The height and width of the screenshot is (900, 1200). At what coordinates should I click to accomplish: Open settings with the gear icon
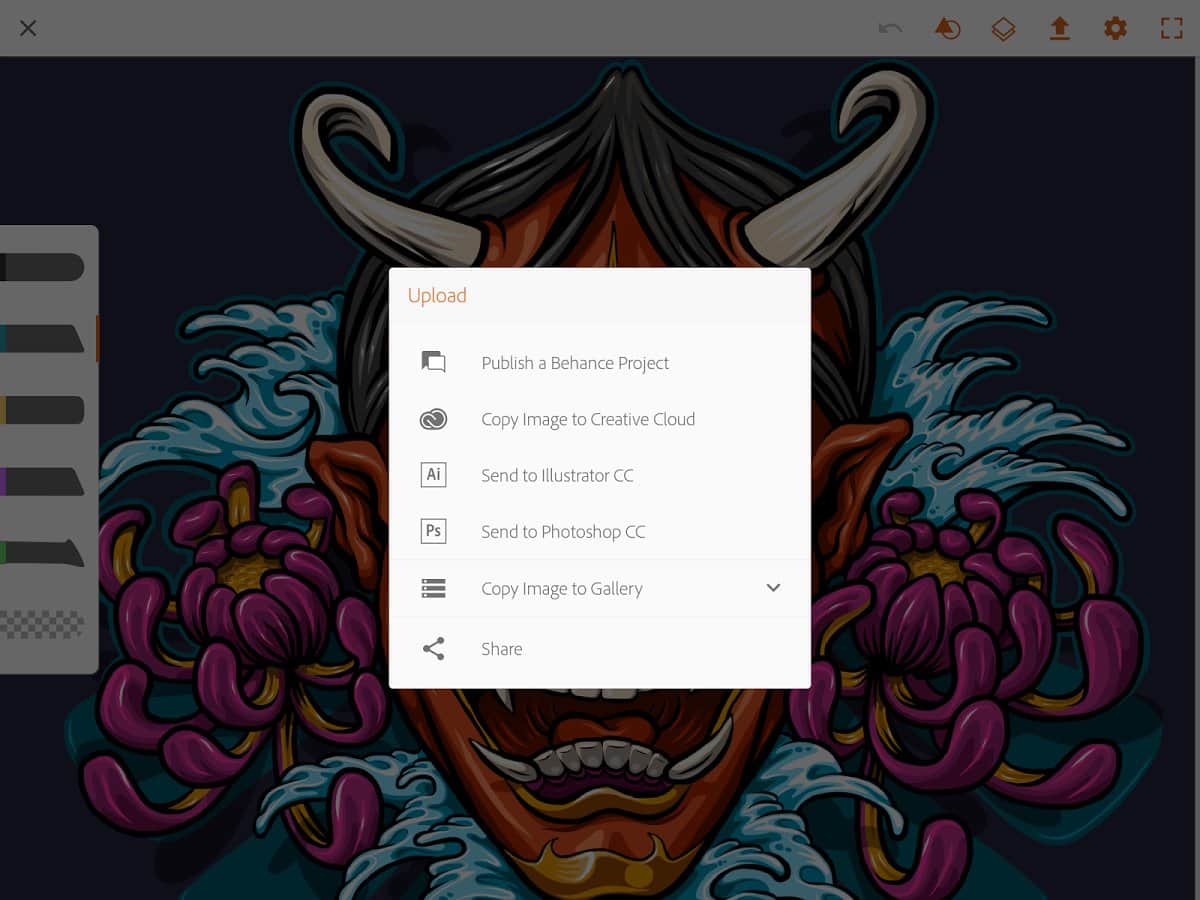1115,29
